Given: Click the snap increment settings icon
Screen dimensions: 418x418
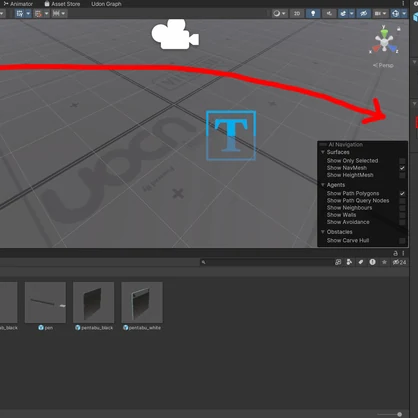Looking at the screenshot, I should (38, 14).
